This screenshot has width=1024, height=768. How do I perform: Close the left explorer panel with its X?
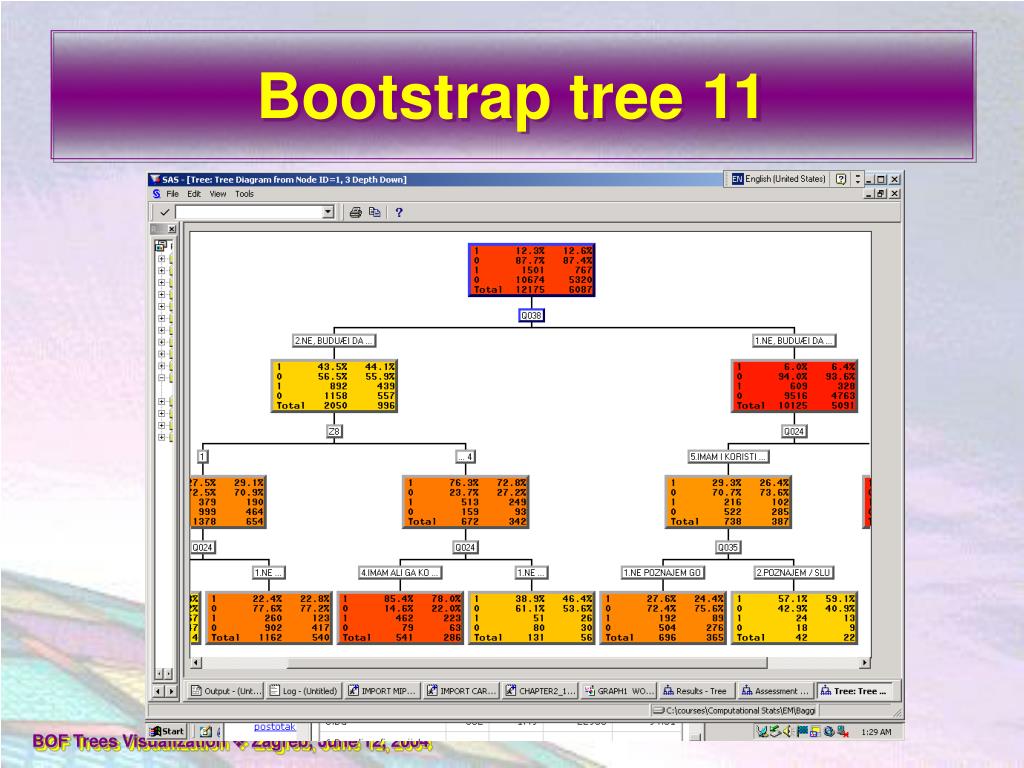171,229
